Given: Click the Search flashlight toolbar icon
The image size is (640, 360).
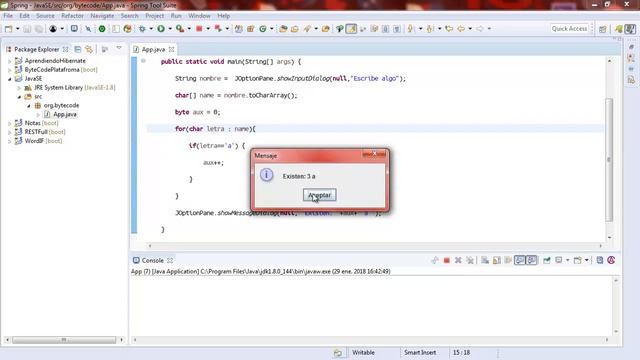Looking at the screenshot, I should (x=307, y=29).
